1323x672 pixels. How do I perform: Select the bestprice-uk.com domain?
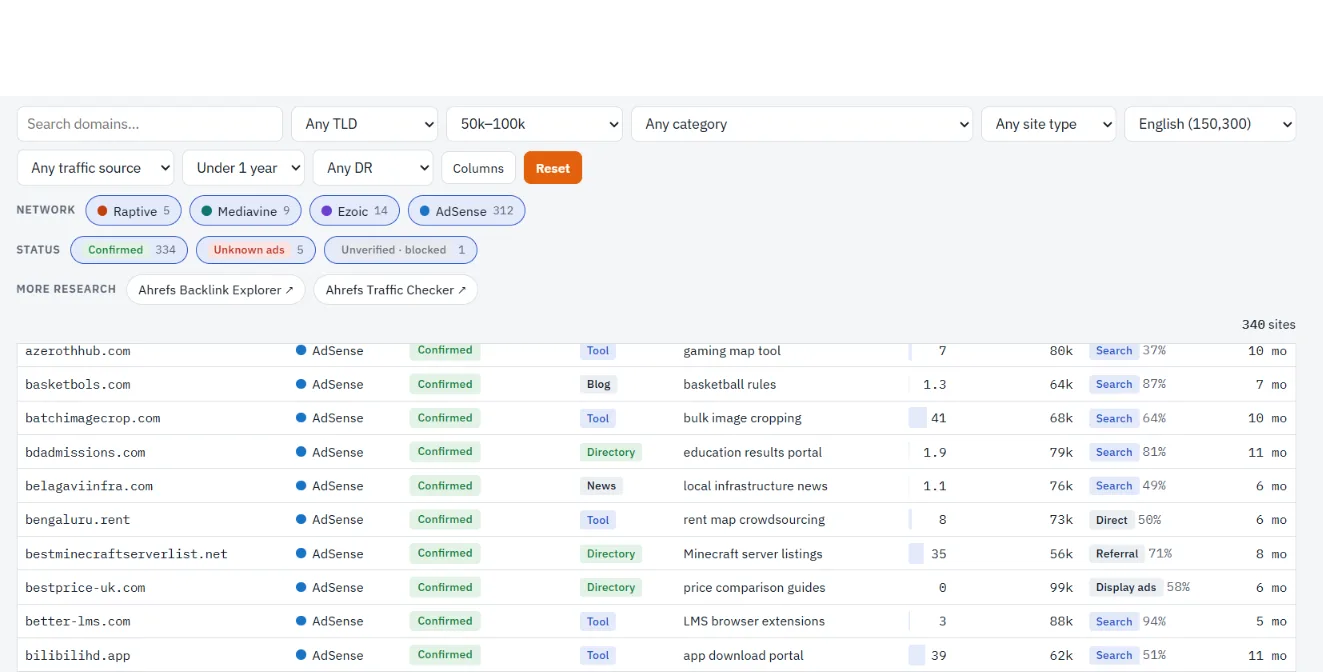[85, 588]
